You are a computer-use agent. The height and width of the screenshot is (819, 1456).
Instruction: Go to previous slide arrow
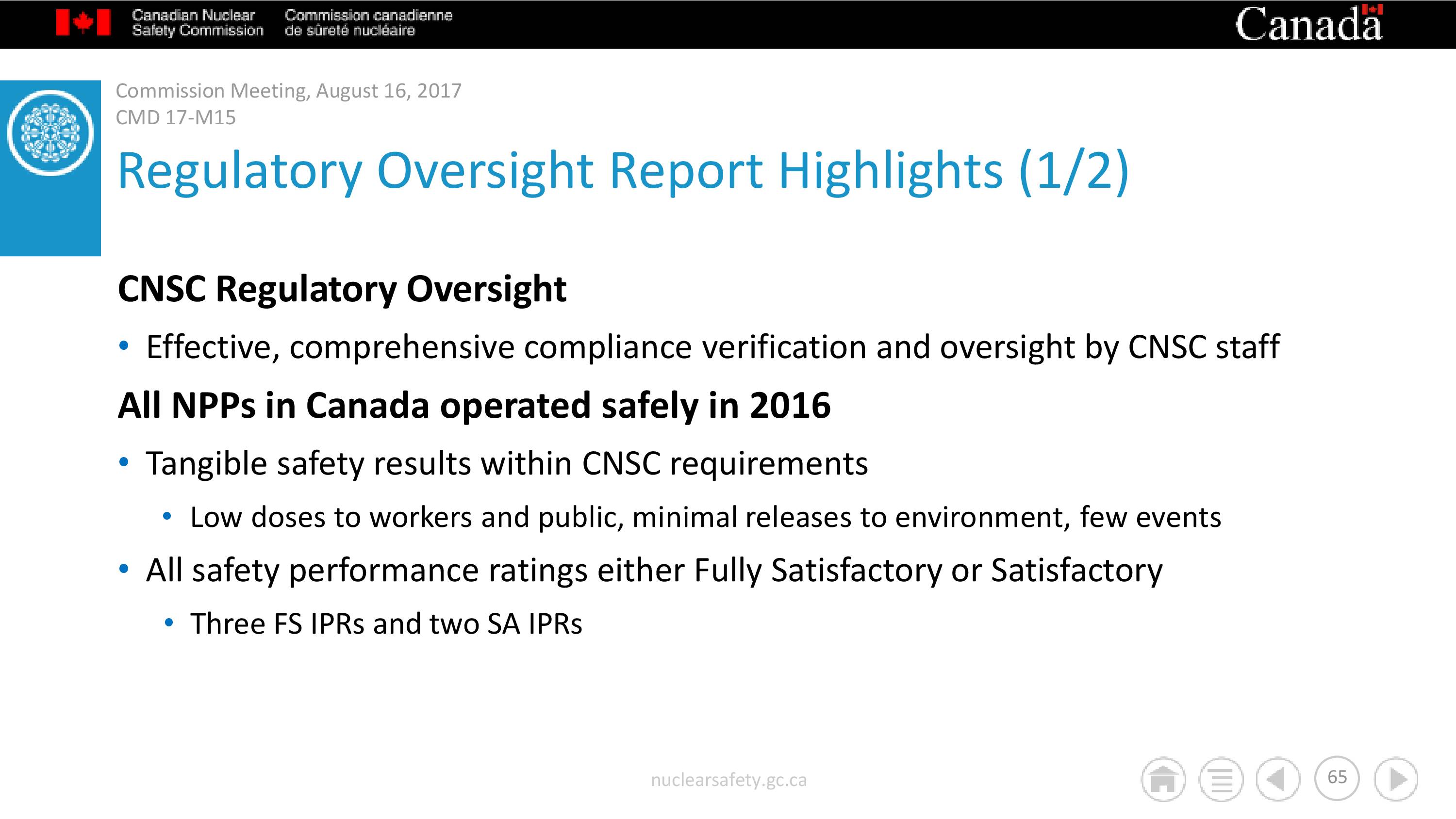click(x=1278, y=779)
